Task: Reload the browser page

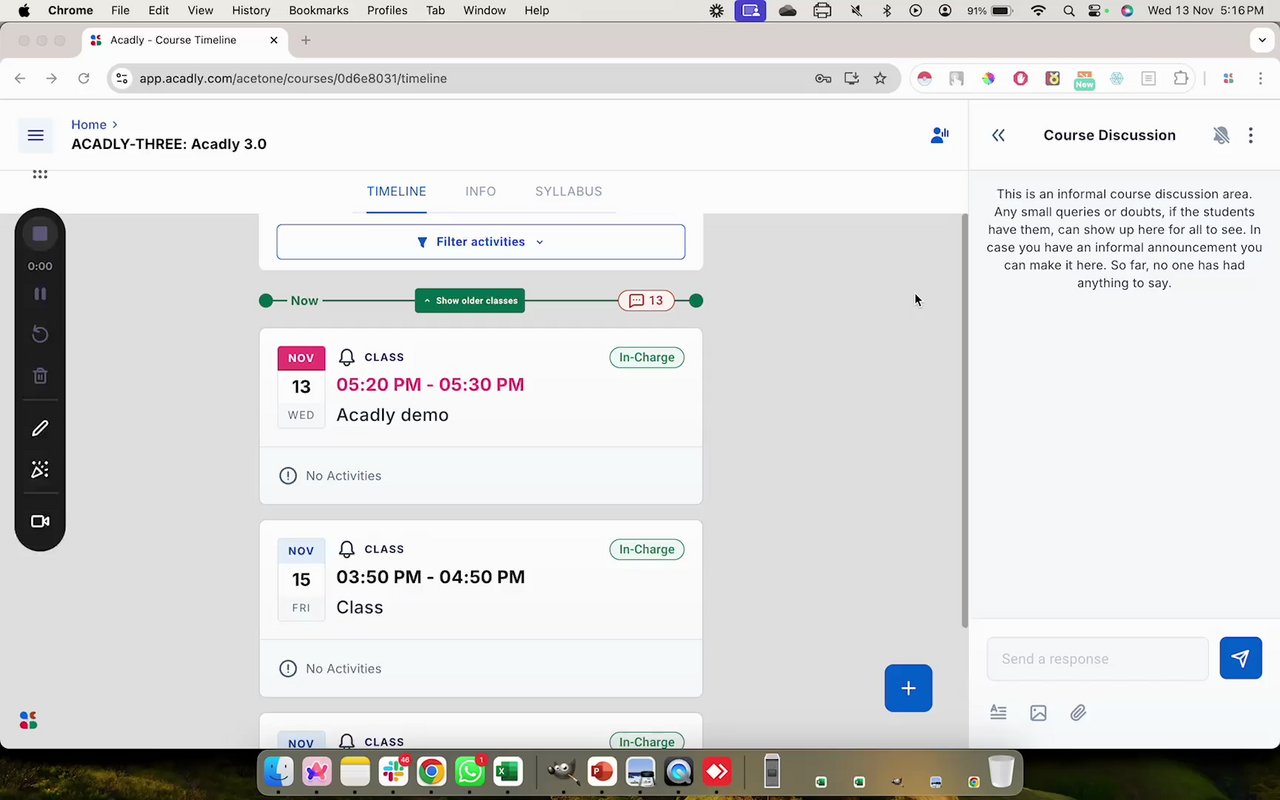Action: 84,78
